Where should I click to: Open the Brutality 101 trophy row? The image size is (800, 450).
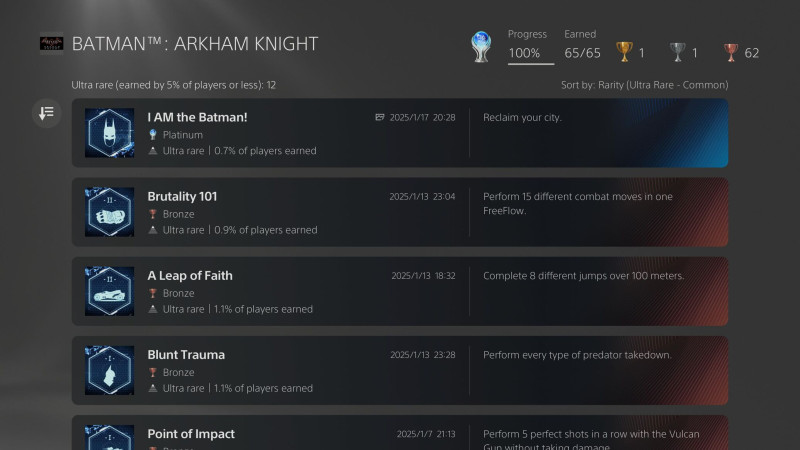[400, 212]
